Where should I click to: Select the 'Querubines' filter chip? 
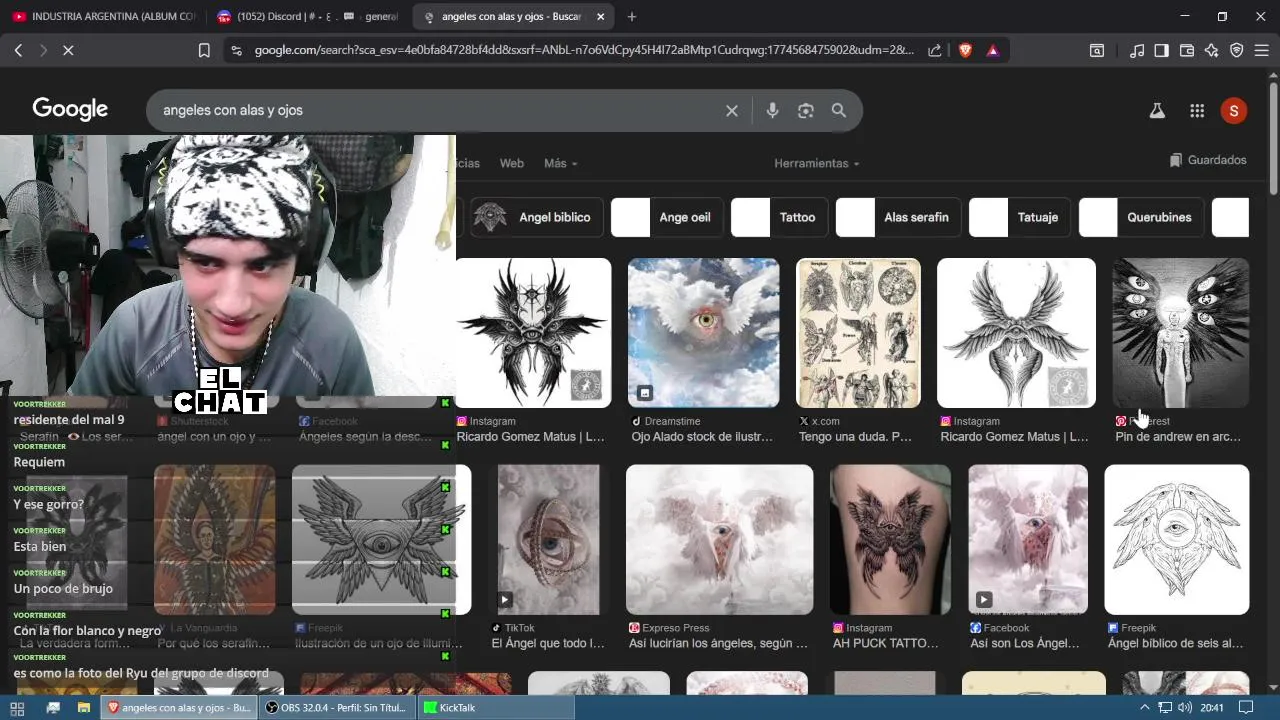1141,217
